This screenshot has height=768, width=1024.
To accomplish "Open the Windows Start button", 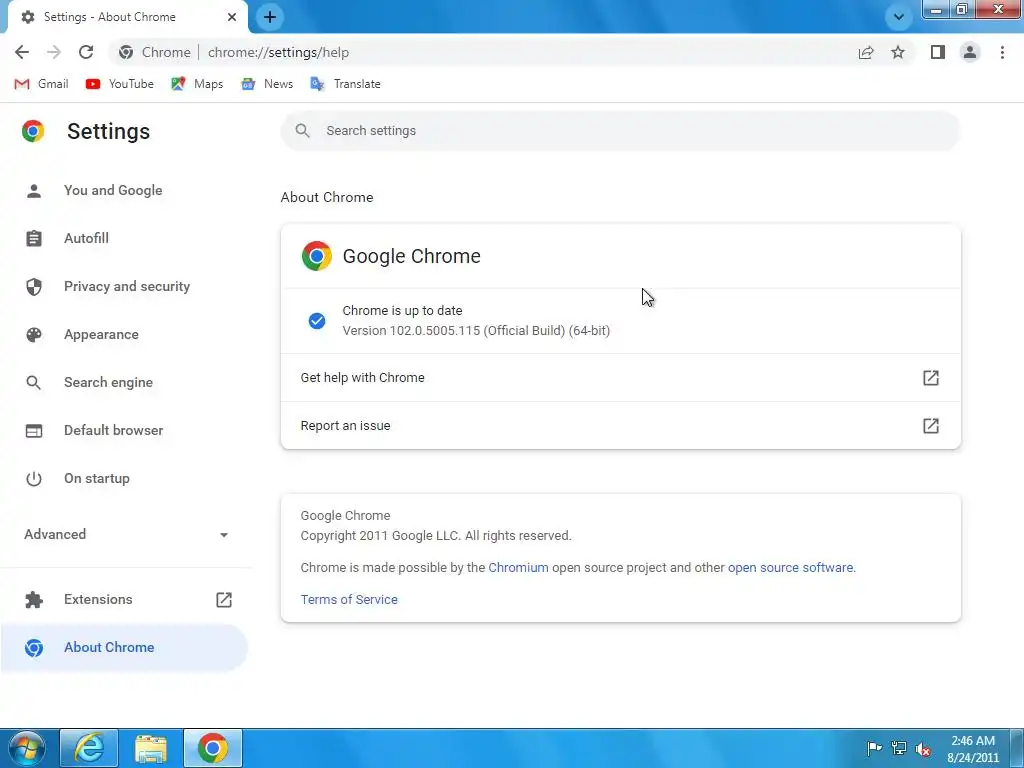I will click(x=26, y=748).
